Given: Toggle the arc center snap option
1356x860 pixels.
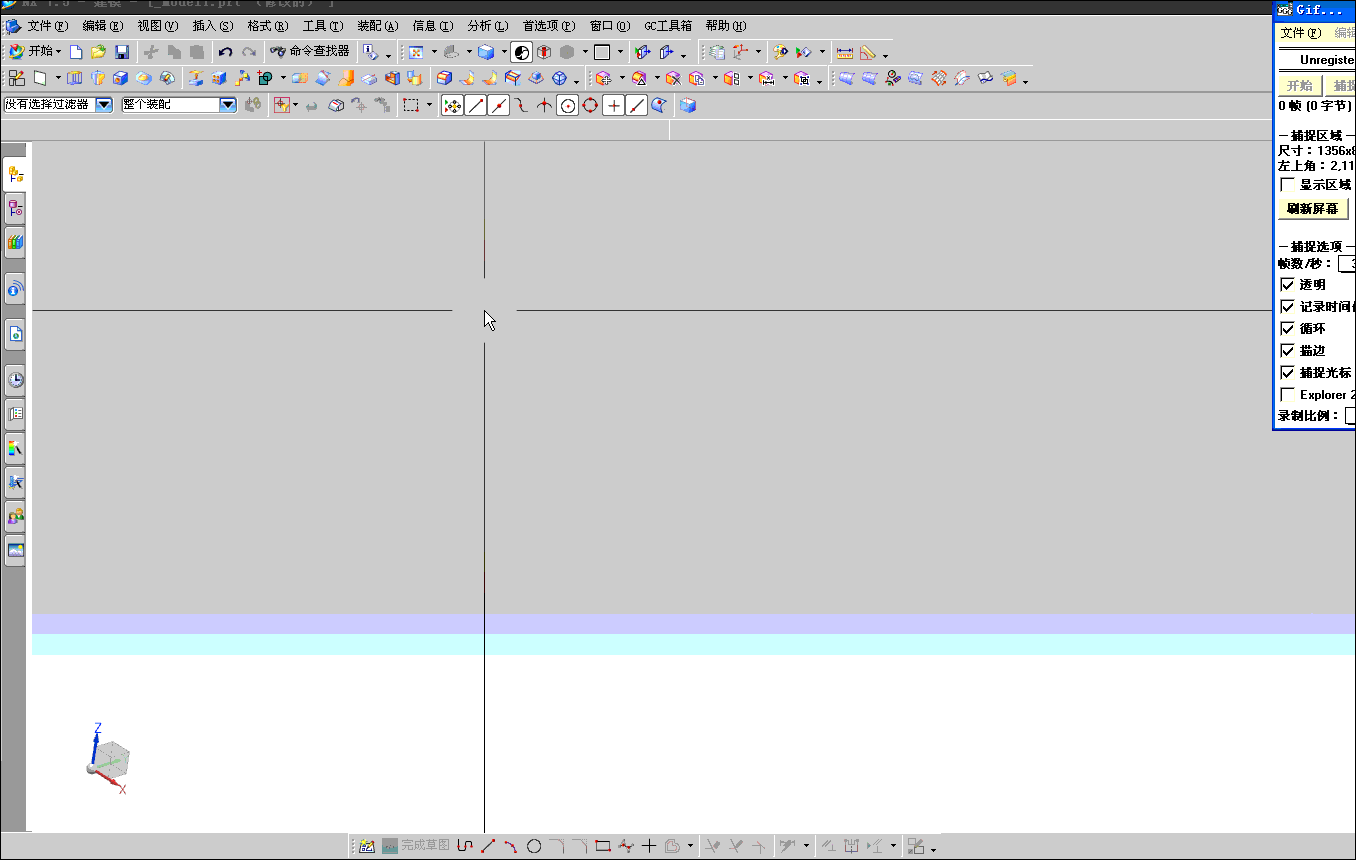Looking at the screenshot, I should [568, 105].
